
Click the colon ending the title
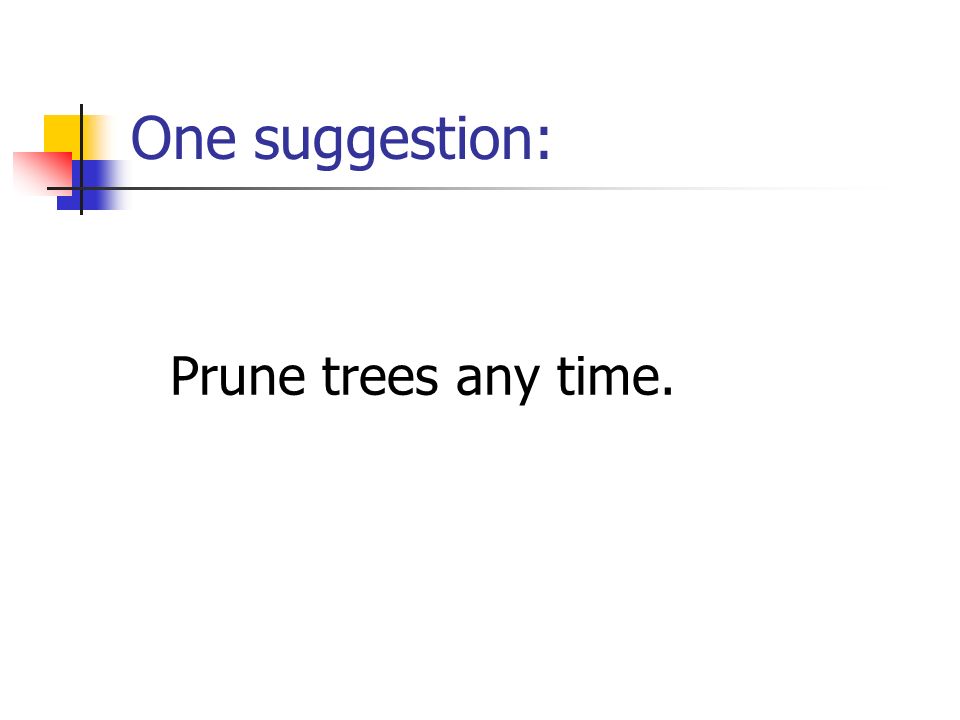[544, 146]
